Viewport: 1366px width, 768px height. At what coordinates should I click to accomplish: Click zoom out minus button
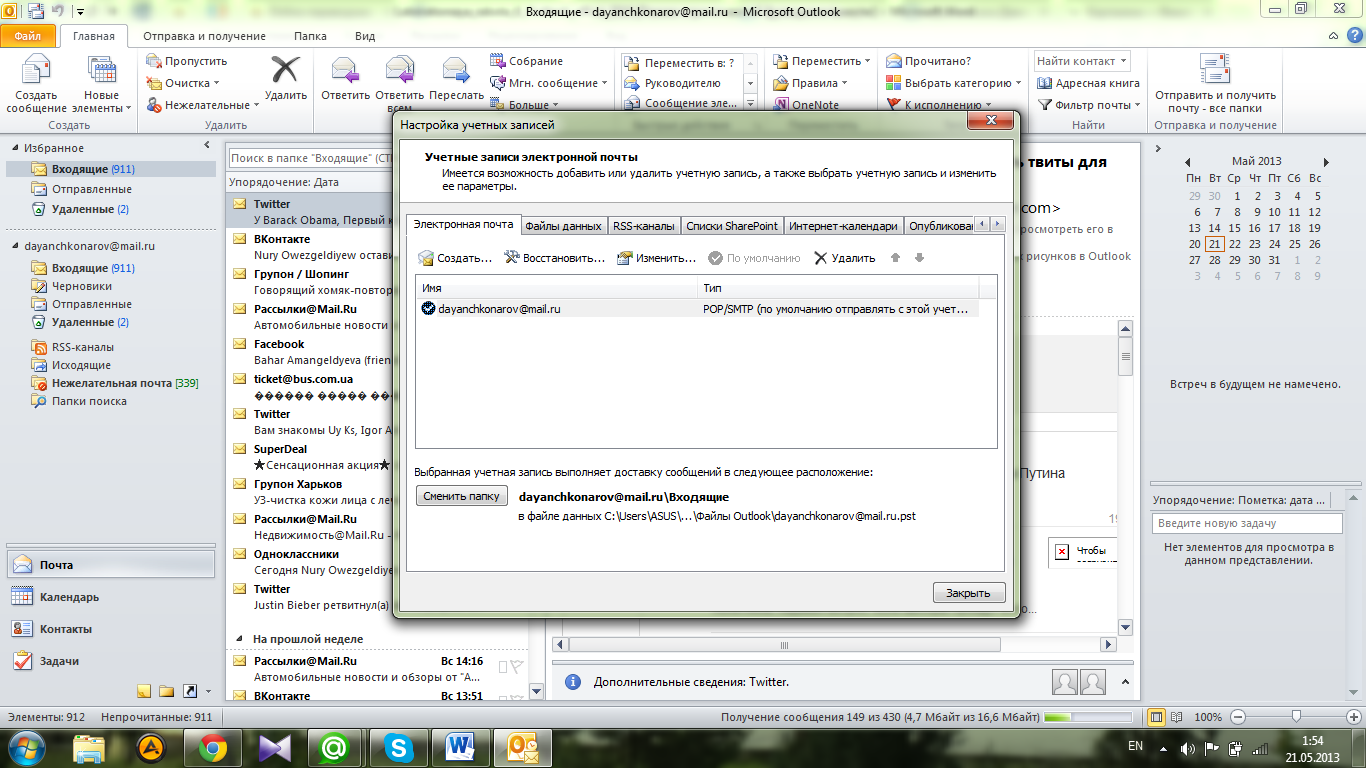click(1238, 717)
